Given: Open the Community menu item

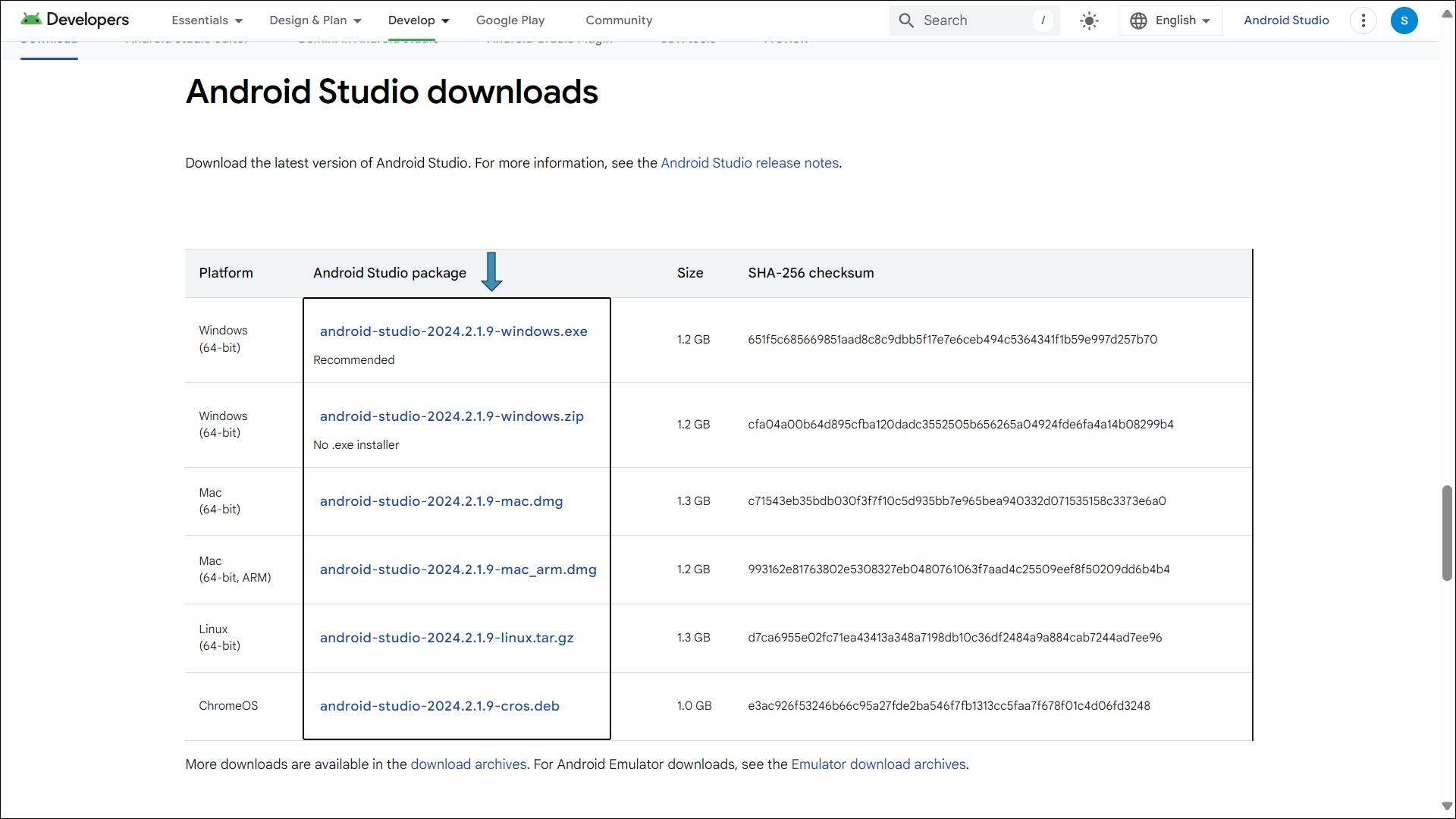Looking at the screenshot, I should point(619,20).
